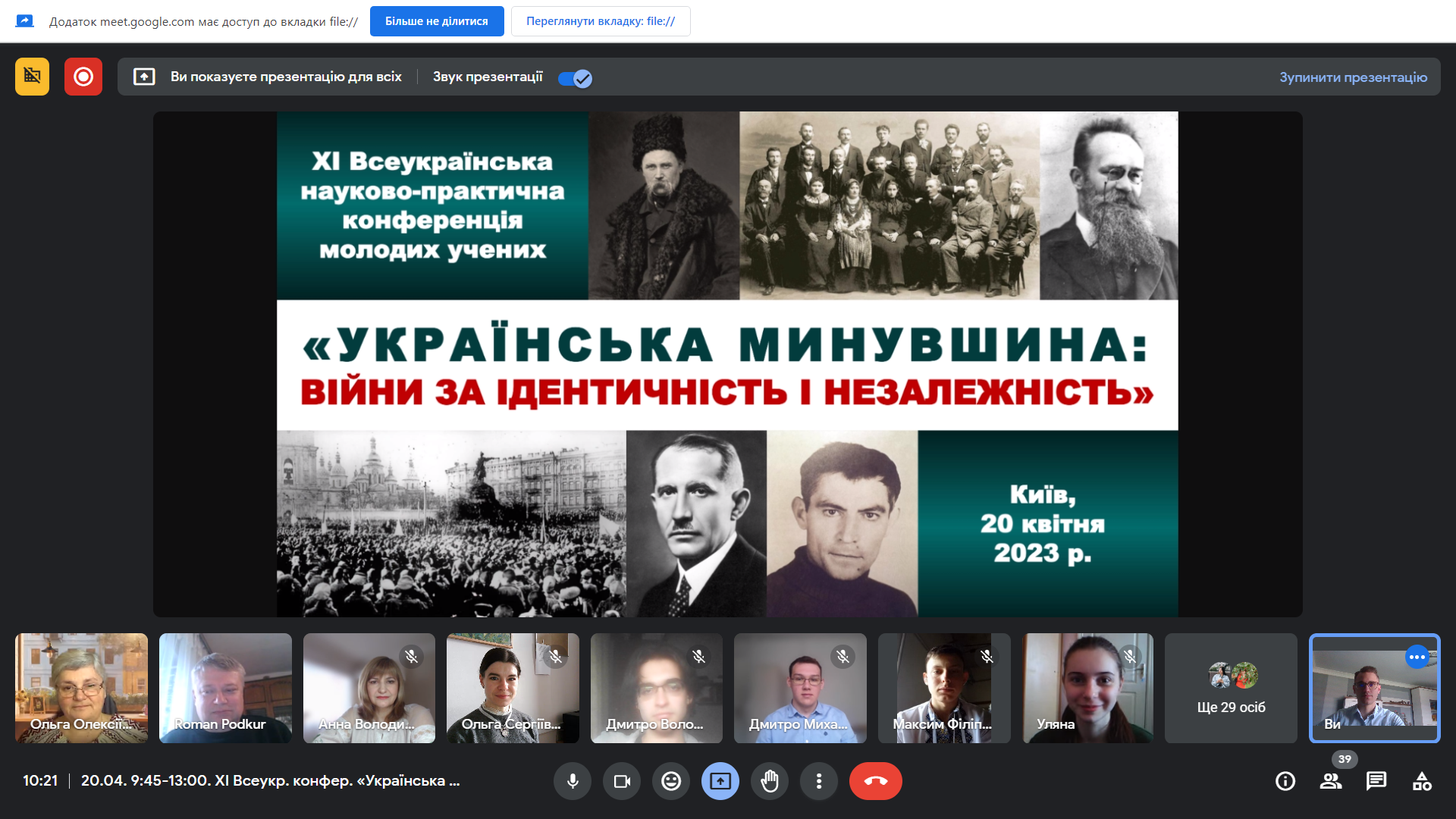
Task: Mute the microphone in bottom toolbar
Action: [x=573, y=781]
